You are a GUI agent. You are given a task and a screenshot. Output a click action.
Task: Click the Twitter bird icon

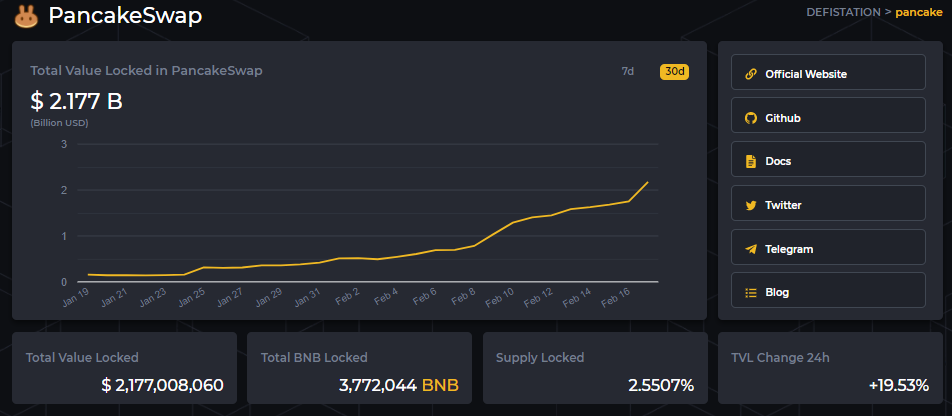click(x=751, y=205)
